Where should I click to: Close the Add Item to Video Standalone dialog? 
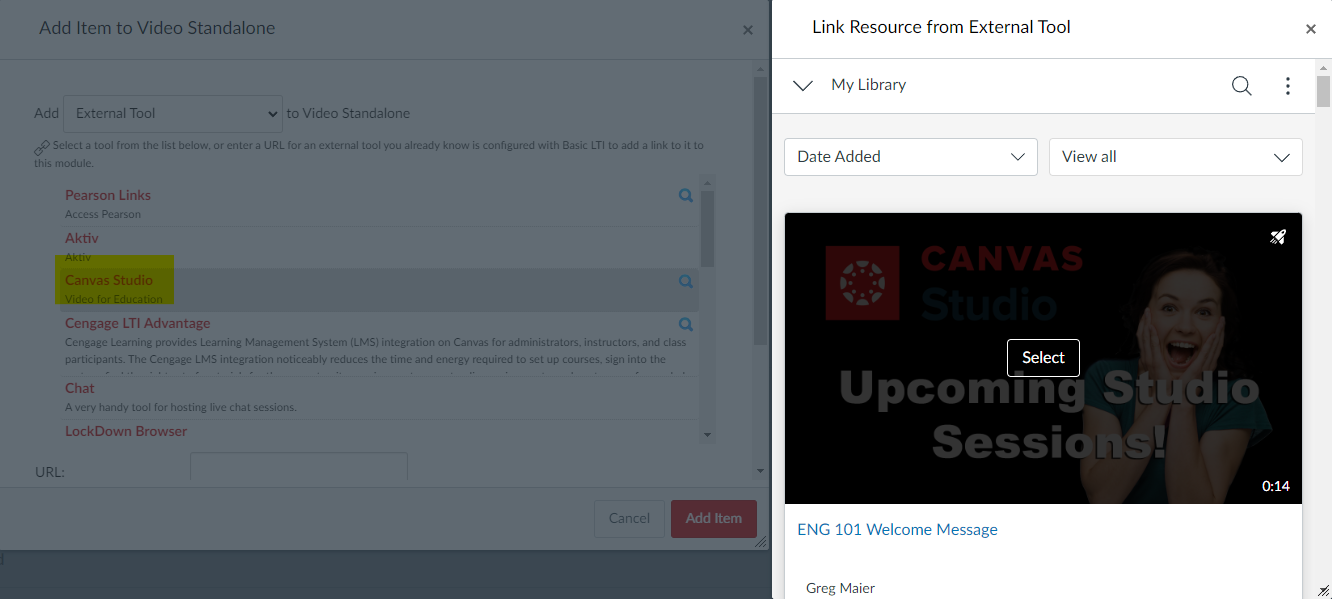click(748, 30)
